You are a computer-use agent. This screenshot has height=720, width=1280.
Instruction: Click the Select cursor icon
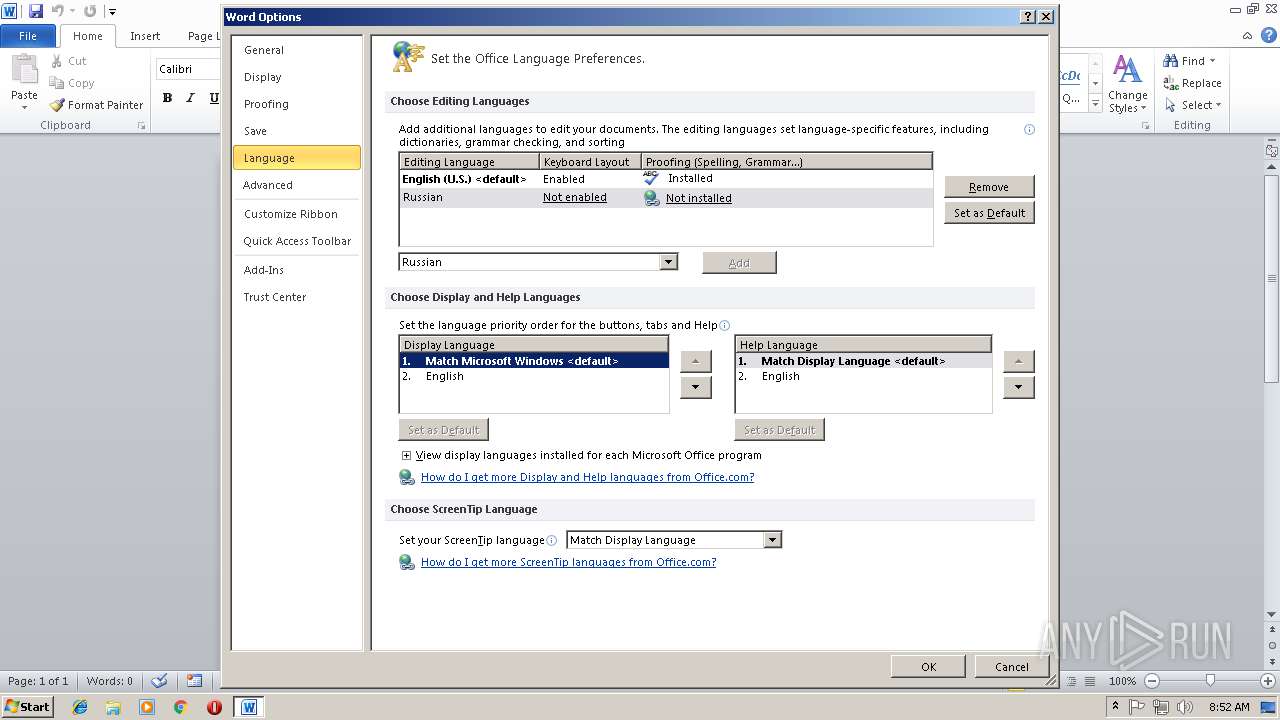tap(1170, 105)
